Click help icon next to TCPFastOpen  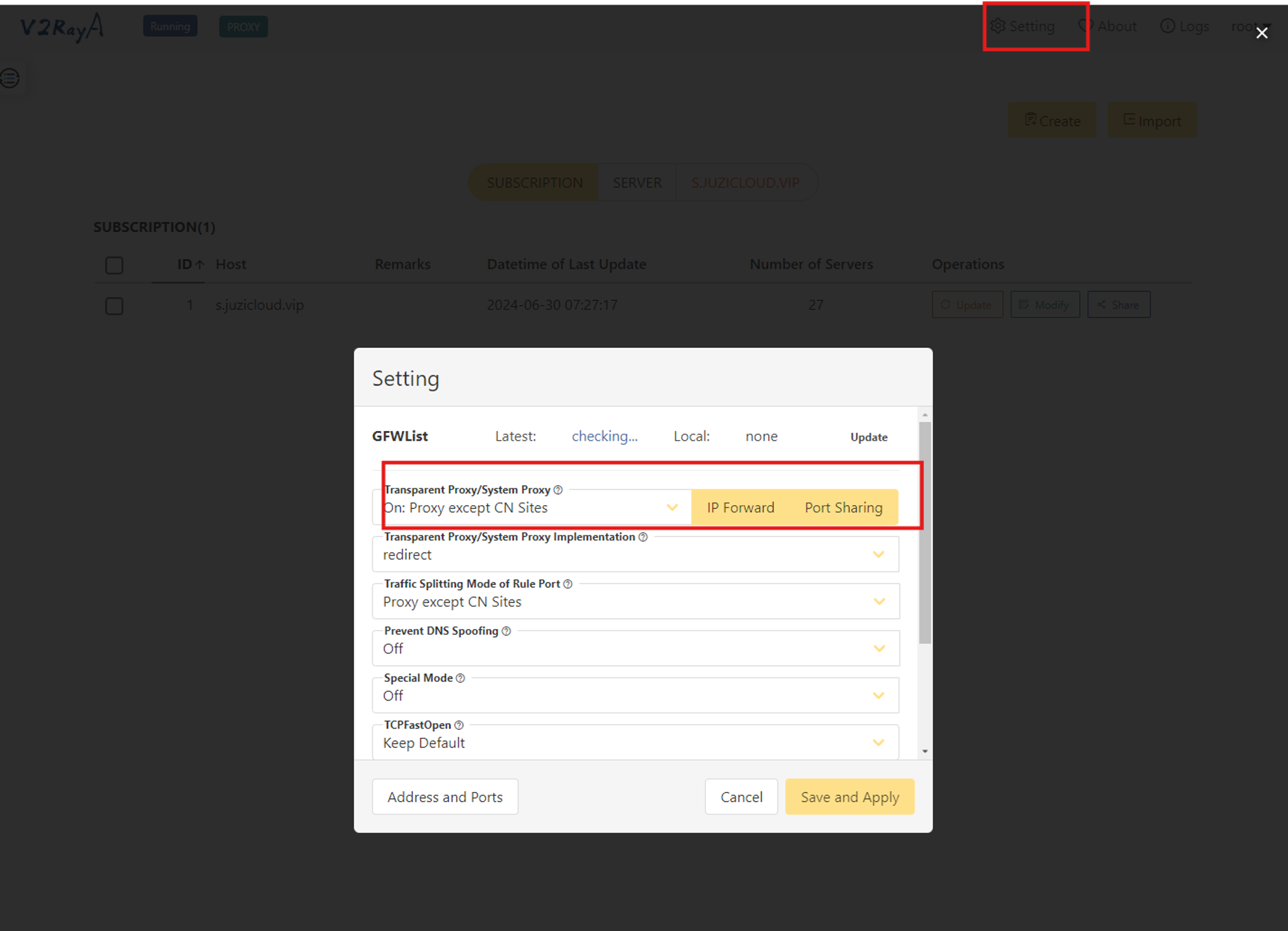459,725
